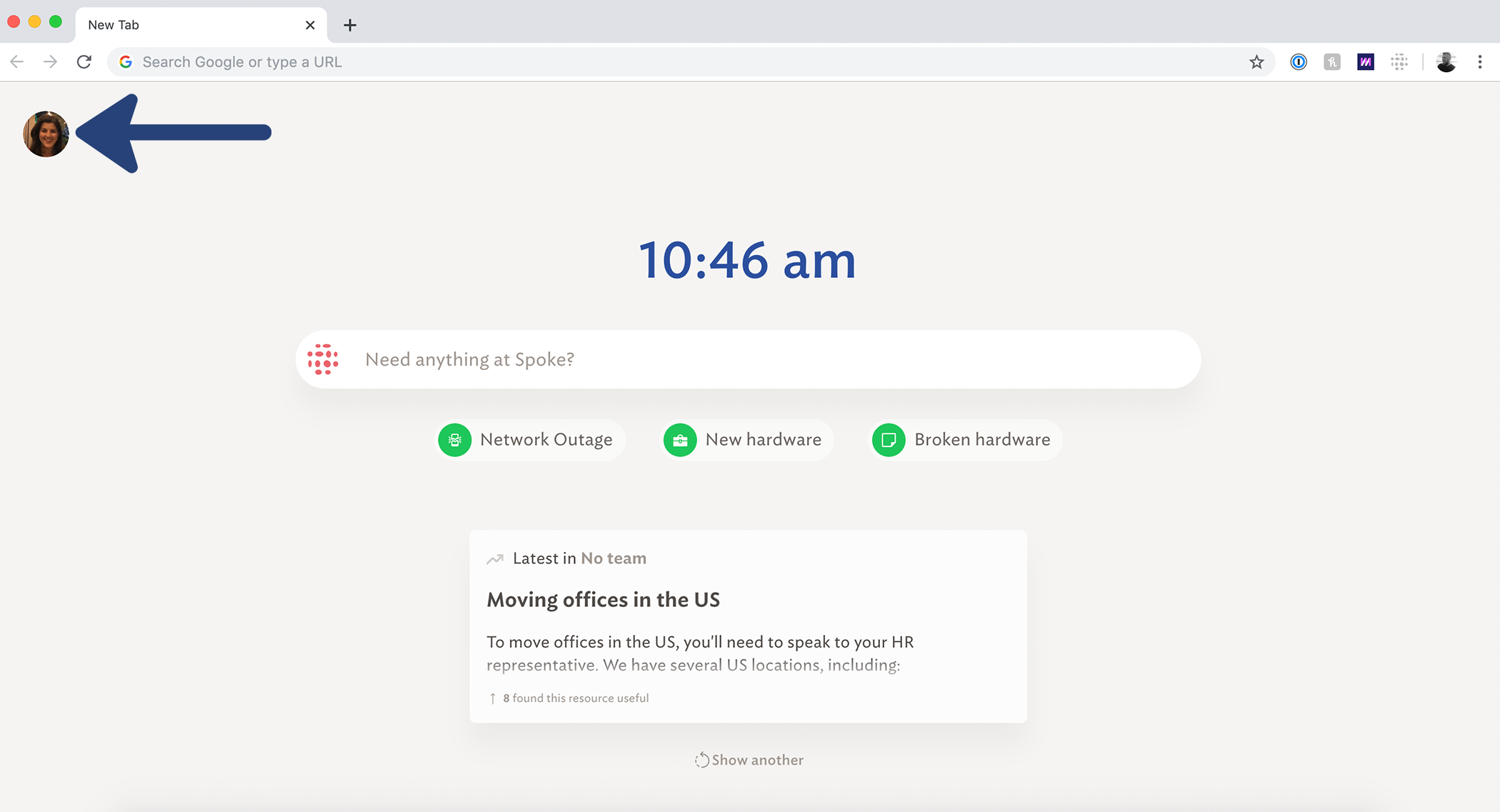Choose the New hardware shortcut
This screenshot has height=812, width=1500.
coord(746,440)
